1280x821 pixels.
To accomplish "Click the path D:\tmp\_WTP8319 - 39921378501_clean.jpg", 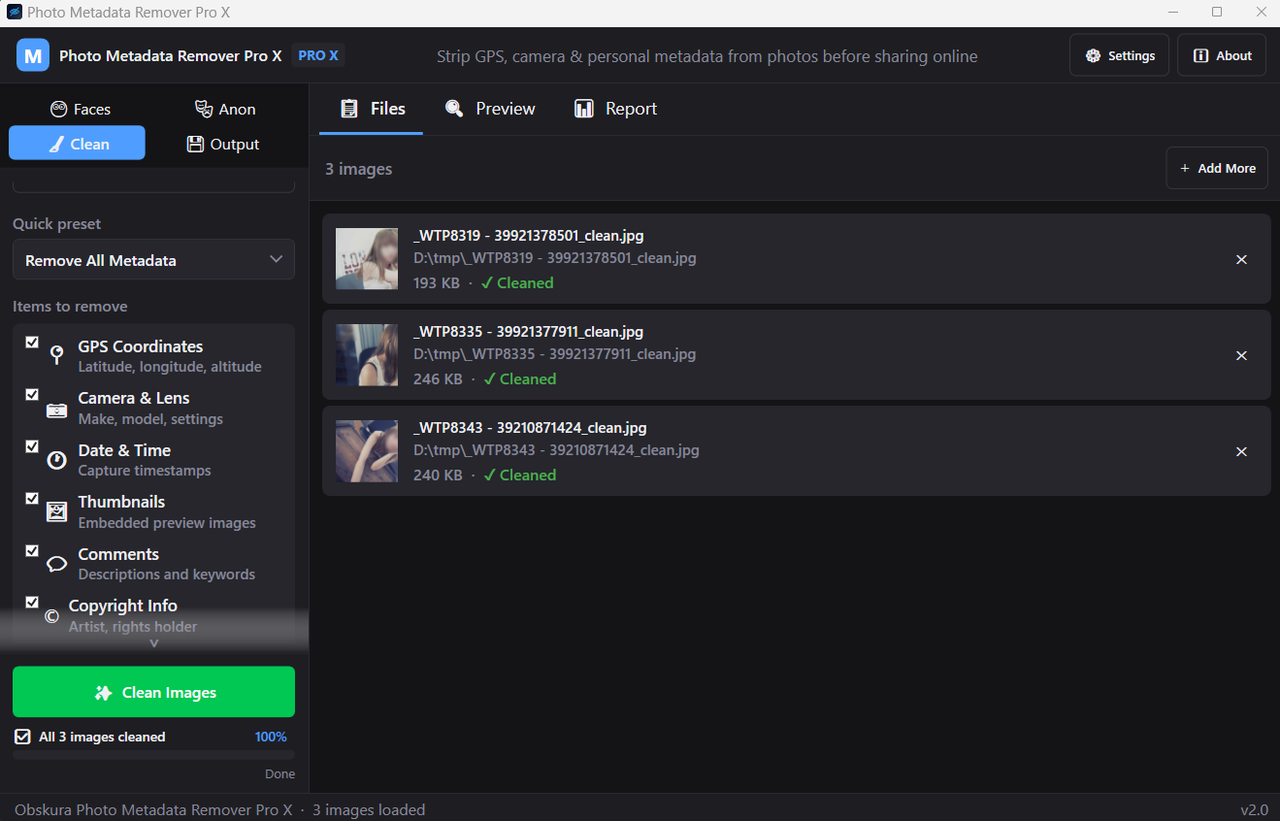I will tap(555, 258).
